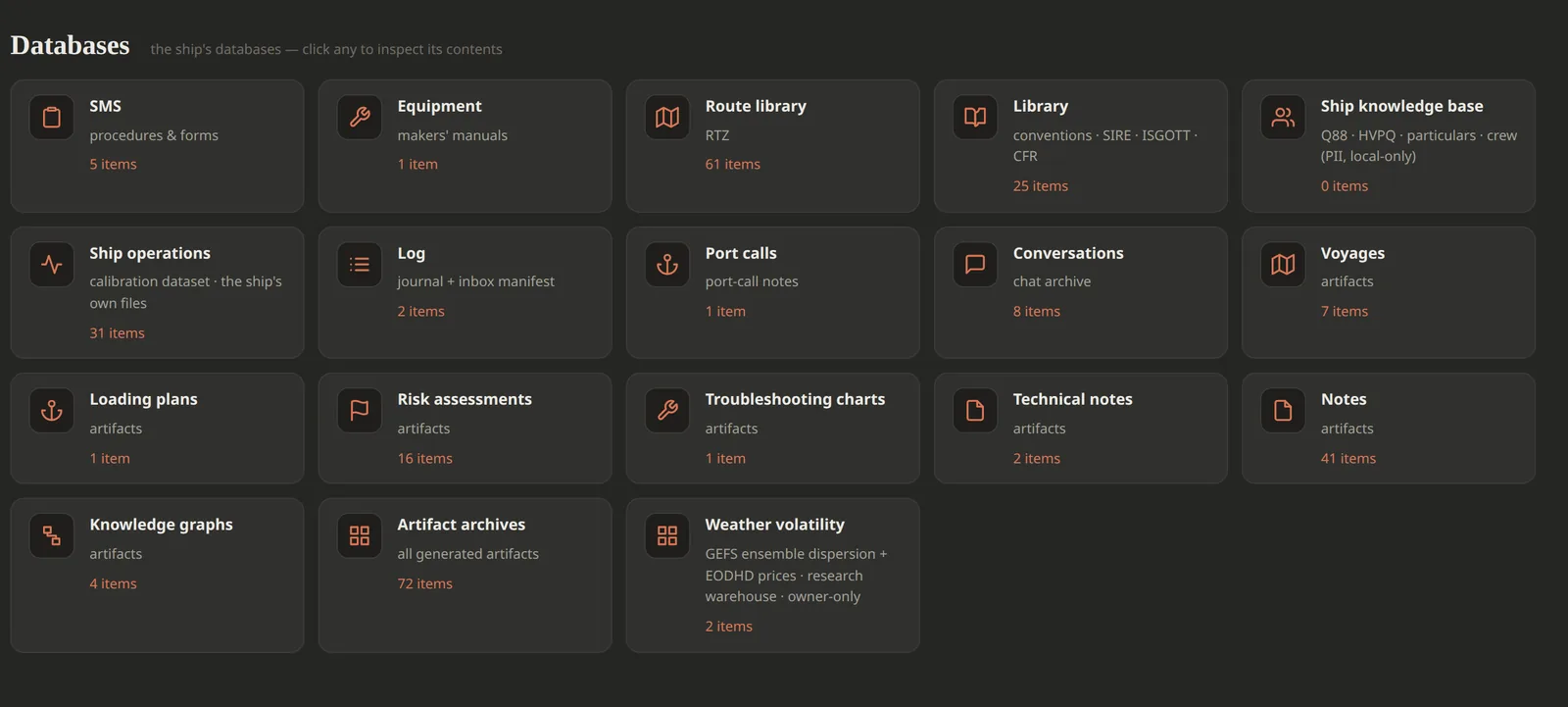This screenshot has width=1568, height=707.
Task: Click the wrench icon on Troubleshooting charts card
Action: coord(667,411)
